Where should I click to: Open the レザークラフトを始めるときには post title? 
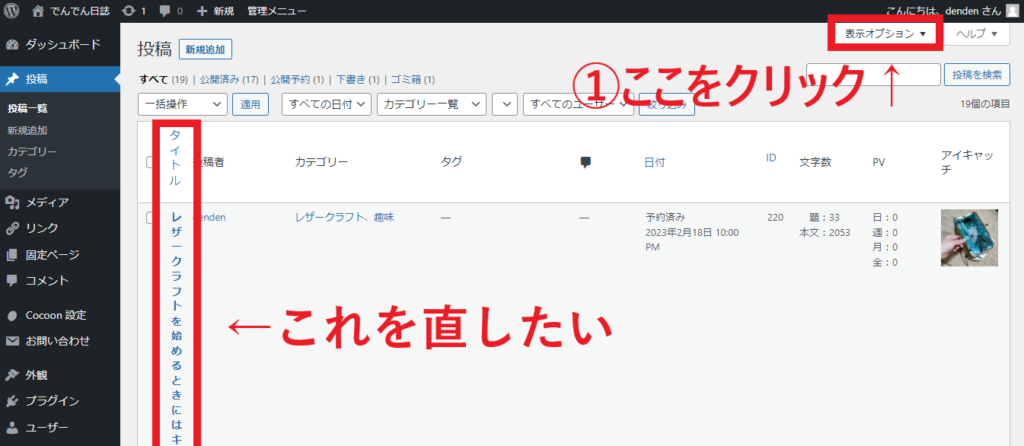point(176,328)
